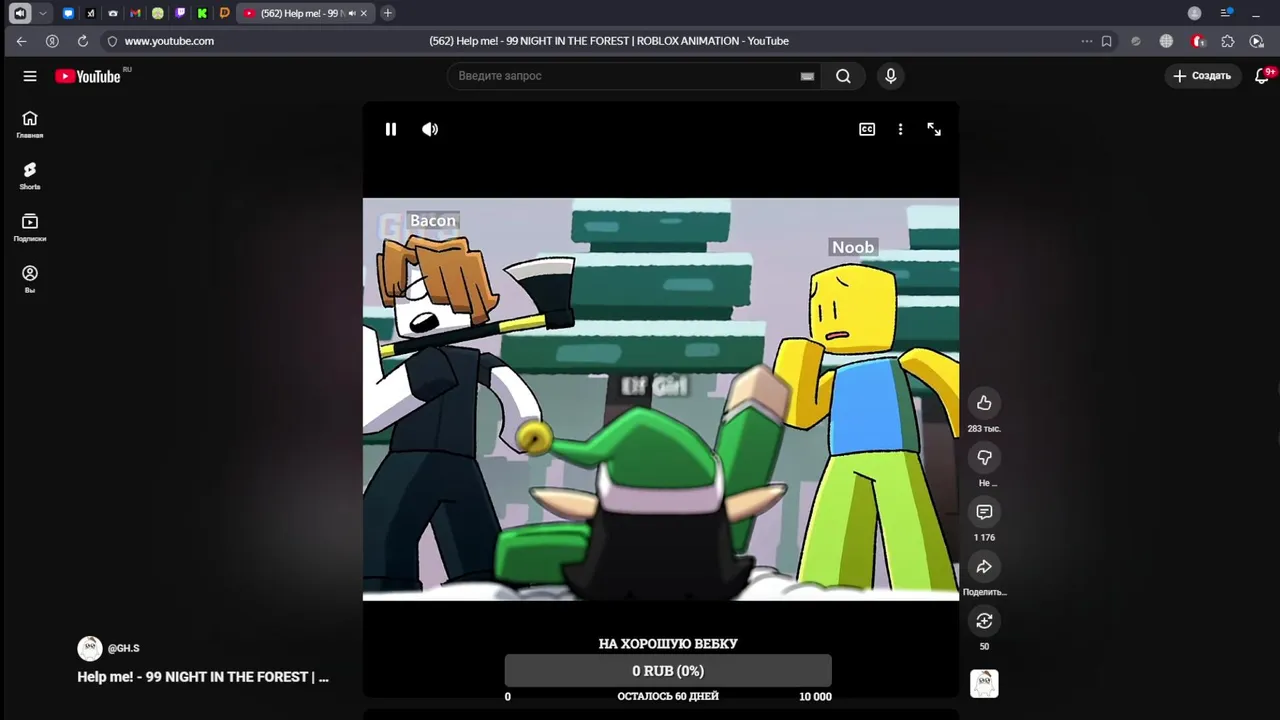Open the extensions puzzle-piece icon
The width and height of the screenshot is (1280, 720).
tap(1228, 41)
